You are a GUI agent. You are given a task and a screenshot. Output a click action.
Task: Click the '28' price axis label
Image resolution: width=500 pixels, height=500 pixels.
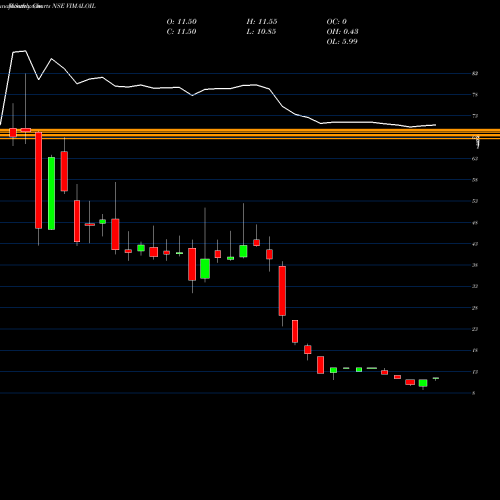[475, 308]
